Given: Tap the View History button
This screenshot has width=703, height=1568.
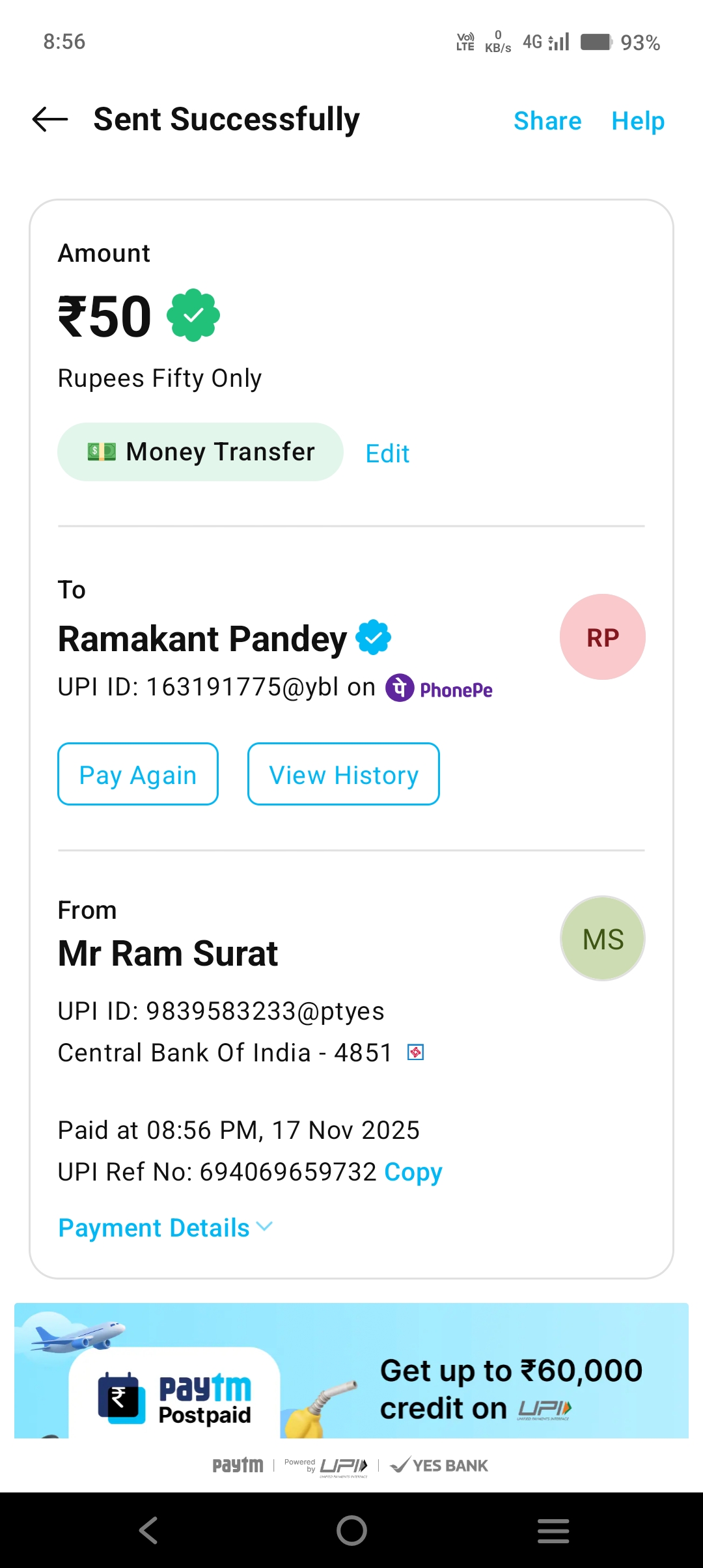Looking at the screenshot, I should coord(343,774).
